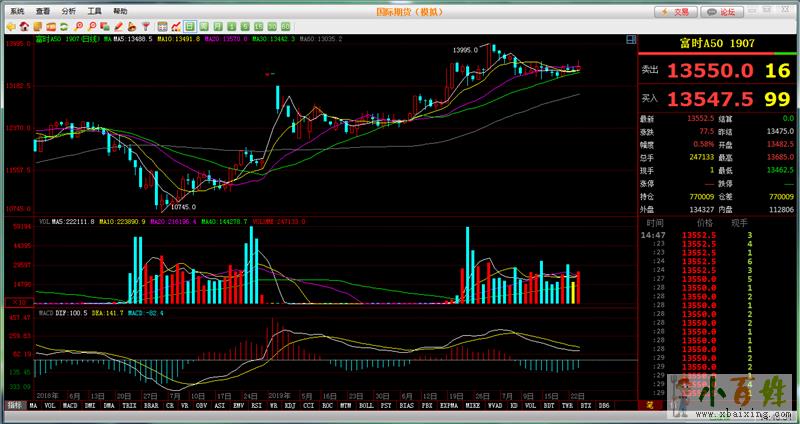Click the back arrow toolbar icon

pos(9,24)
